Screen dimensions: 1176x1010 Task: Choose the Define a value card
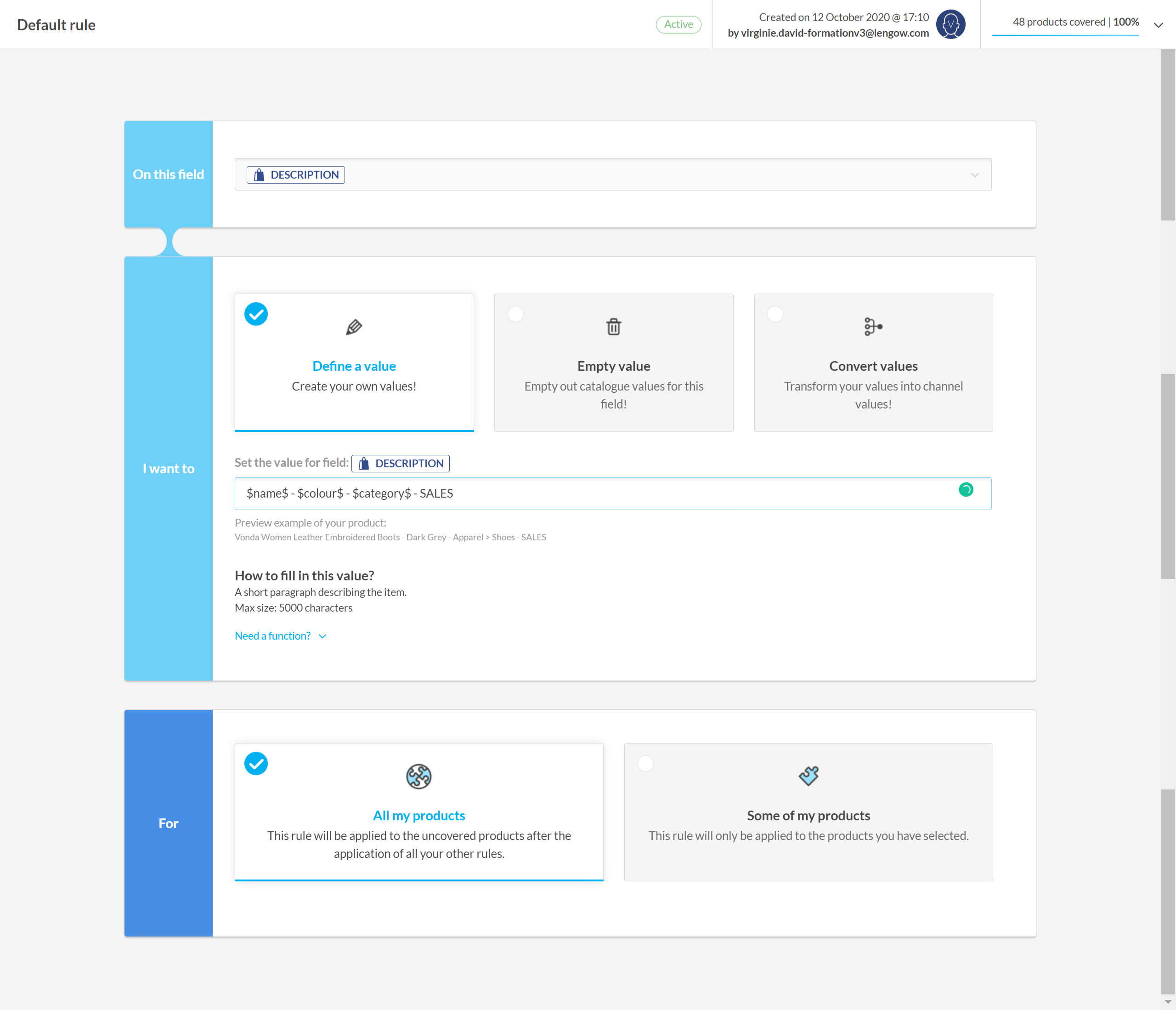(x=354, y=362)
